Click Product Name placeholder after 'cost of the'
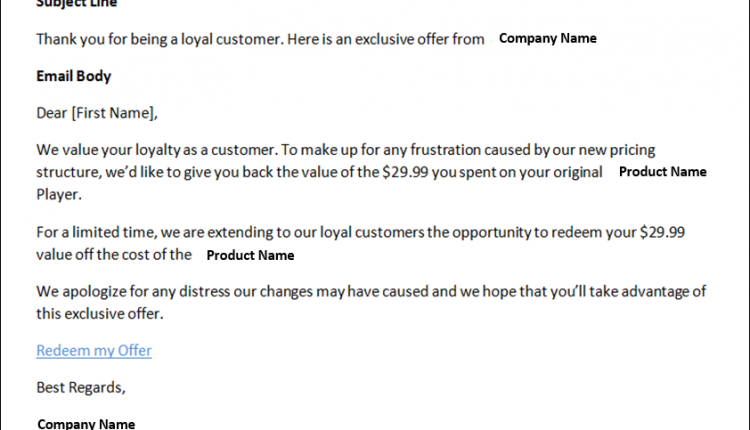Viewport: 750px width, 430px height. 250,255
